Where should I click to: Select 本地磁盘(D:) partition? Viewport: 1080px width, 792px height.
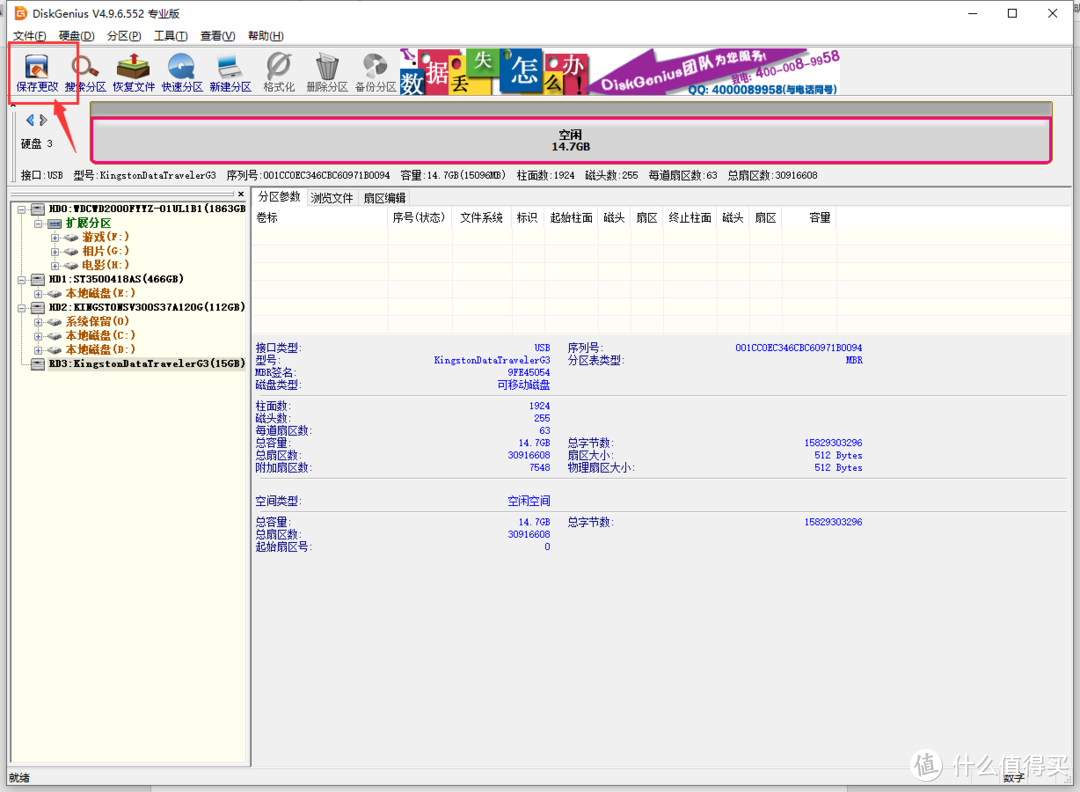[x=101, y=349]
